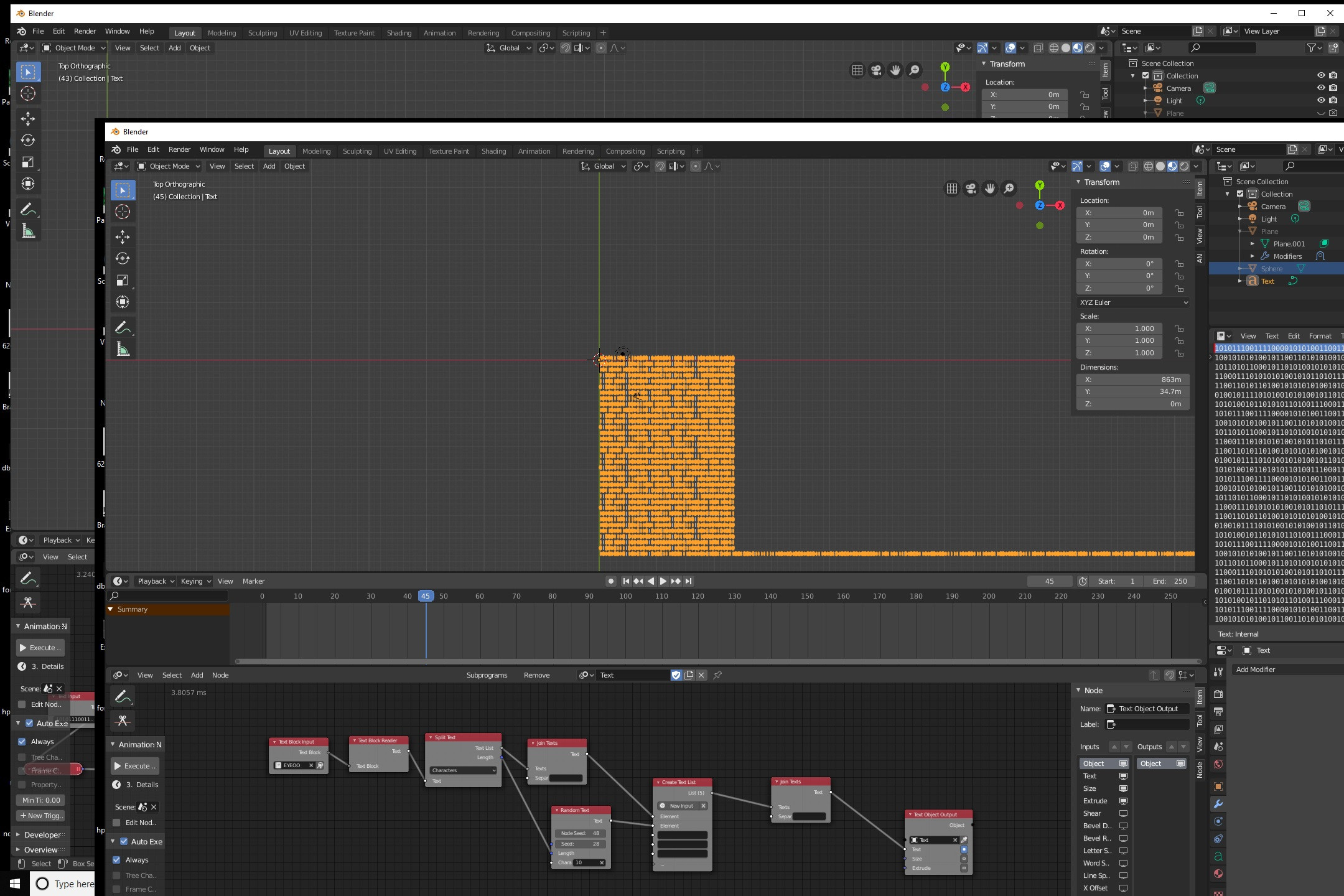Click Execute button in front node editor panel
Viewport: 1344px width, 896px height.
136,766
